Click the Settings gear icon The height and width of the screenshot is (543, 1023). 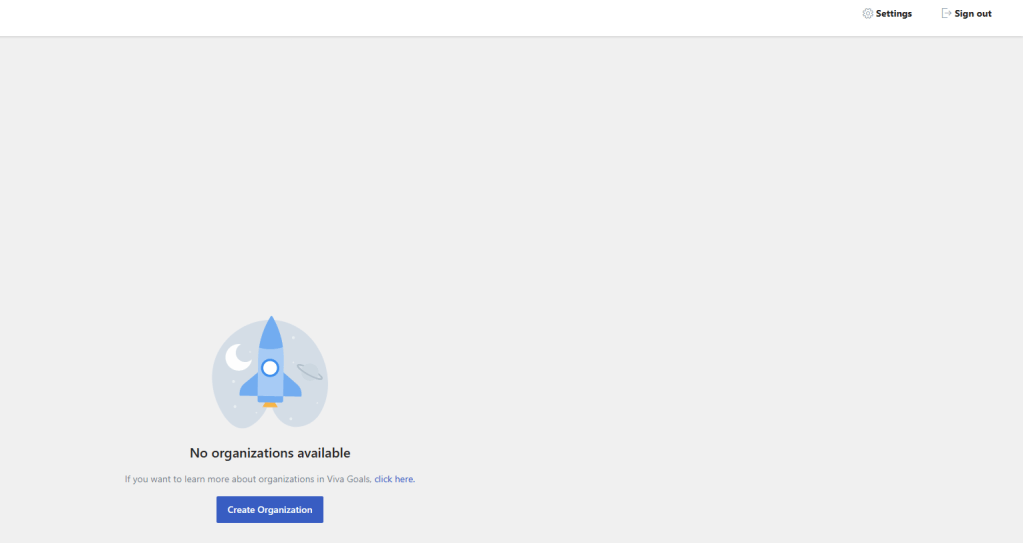(867, 14)
